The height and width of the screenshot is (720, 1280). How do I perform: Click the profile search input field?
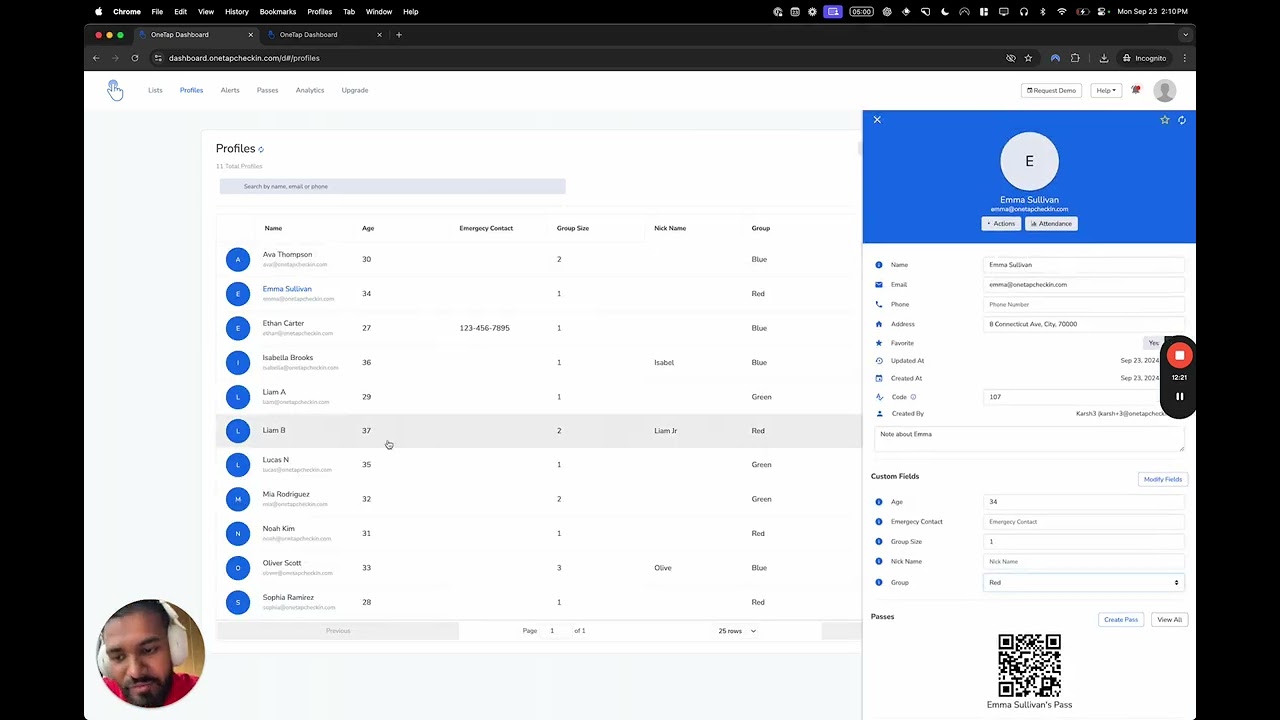(x=392, y=187)
